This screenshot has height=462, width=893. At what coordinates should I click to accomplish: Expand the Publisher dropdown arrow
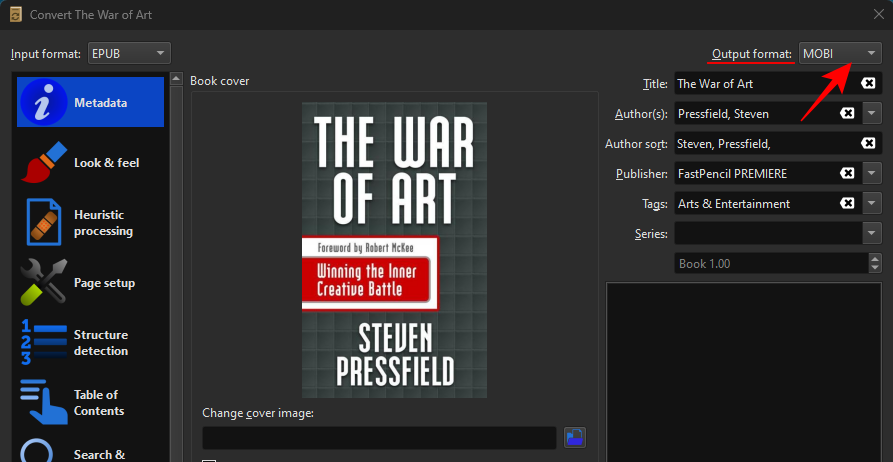(x=871, y=174)
